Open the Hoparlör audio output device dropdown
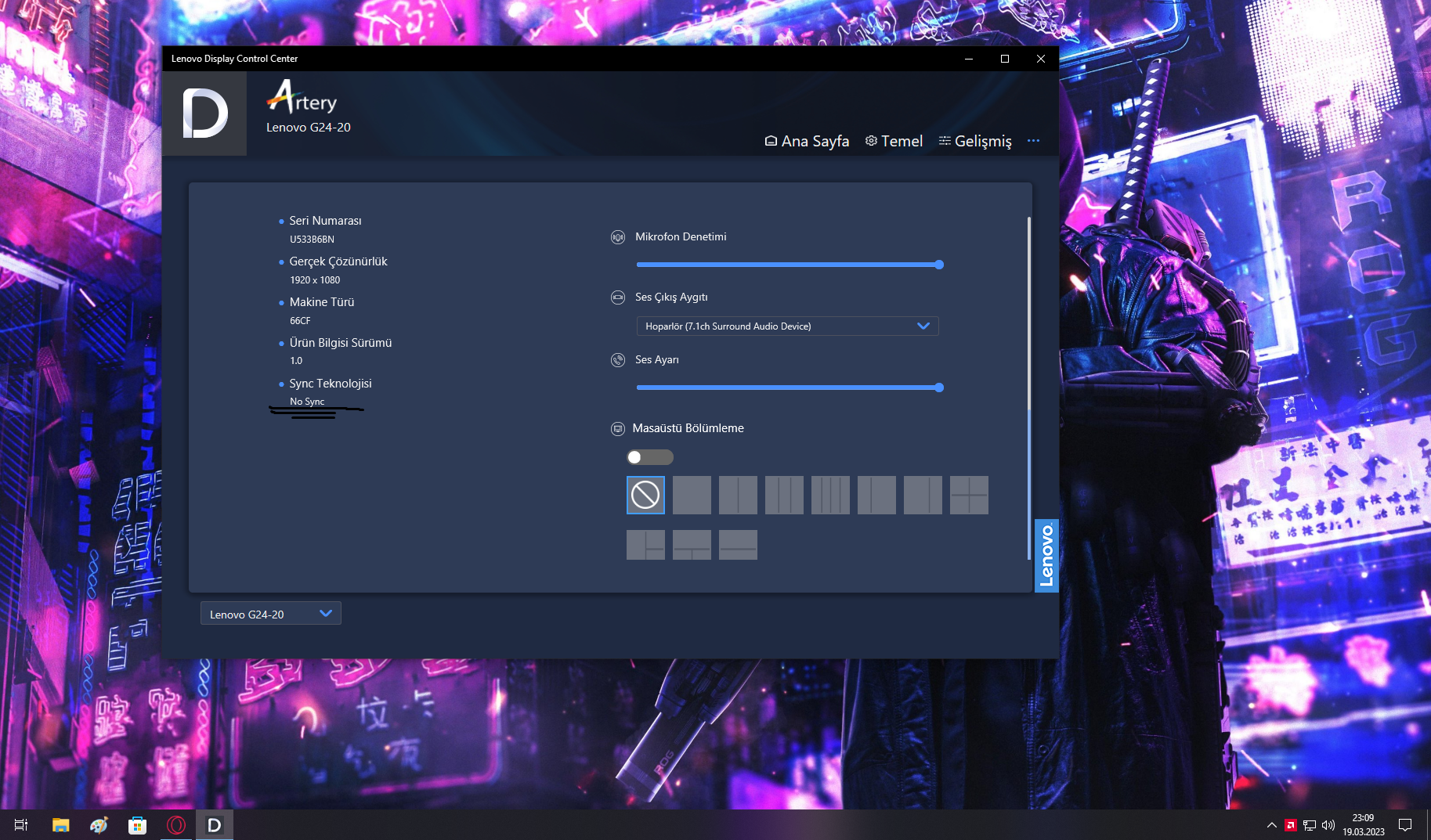Viewport: 1431px width, 840px height. click(x=787, y=326)
